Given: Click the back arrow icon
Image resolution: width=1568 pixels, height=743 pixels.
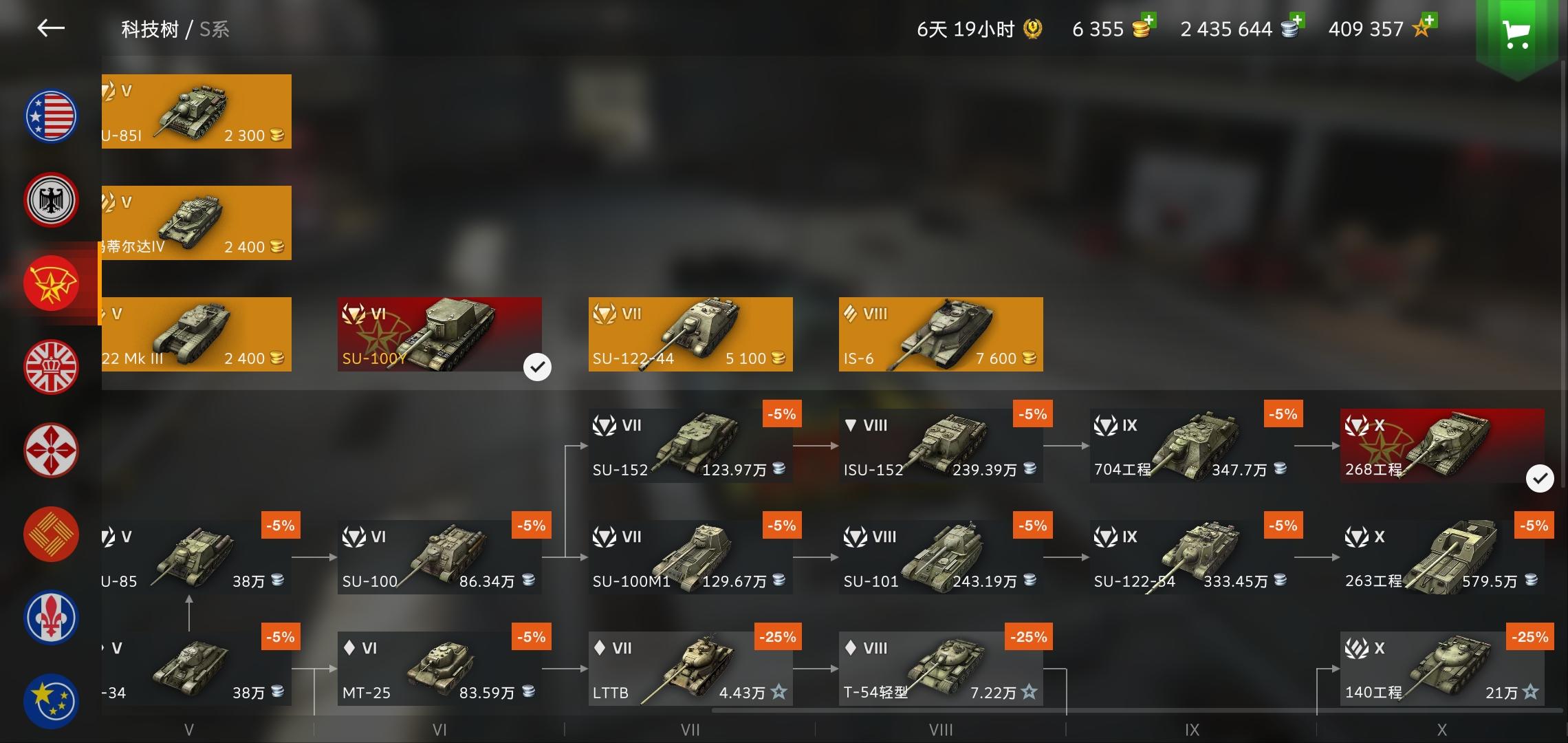Looking at the screenshot, I should pos(51,28).
